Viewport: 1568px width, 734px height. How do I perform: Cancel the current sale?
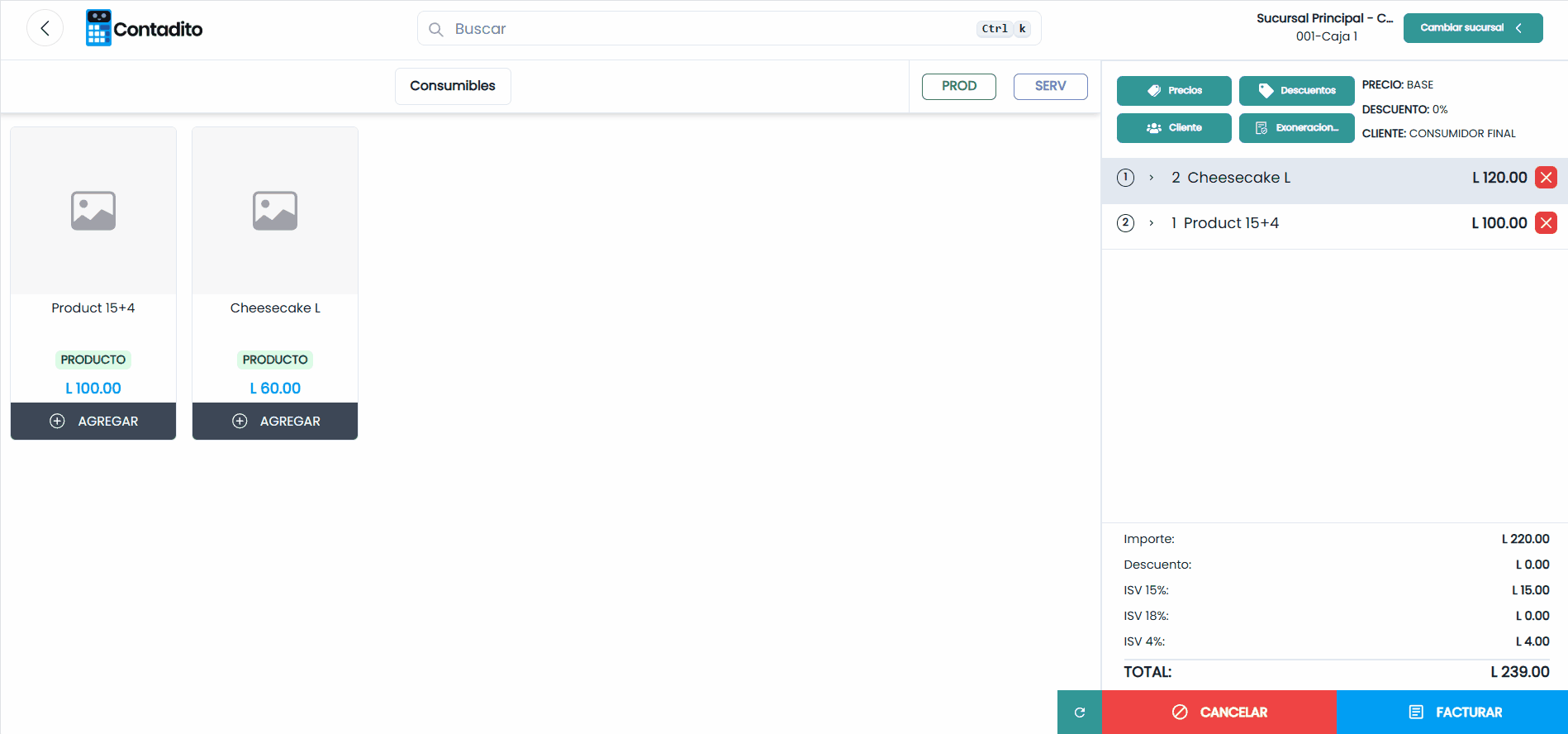coord(1219,712)
